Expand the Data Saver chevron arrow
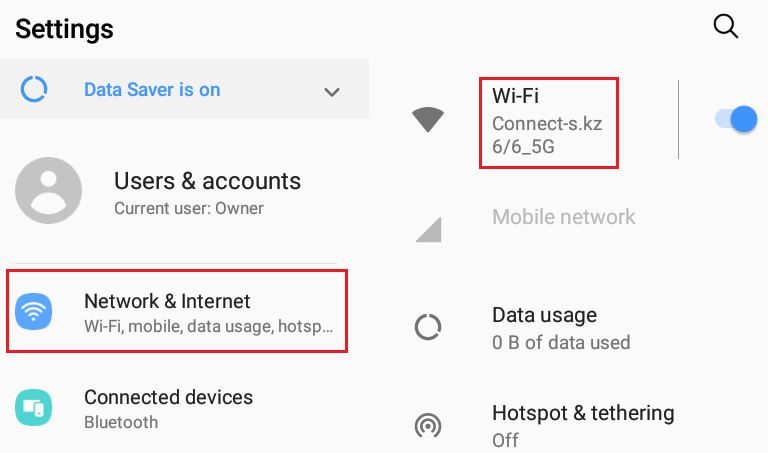 (332, 92)
